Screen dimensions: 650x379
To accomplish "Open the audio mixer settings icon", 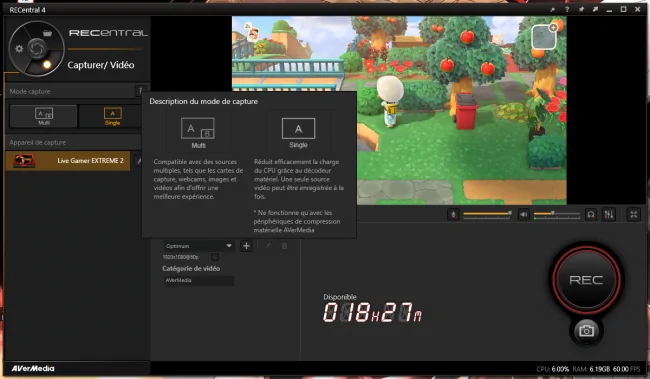I will point(609,214).
